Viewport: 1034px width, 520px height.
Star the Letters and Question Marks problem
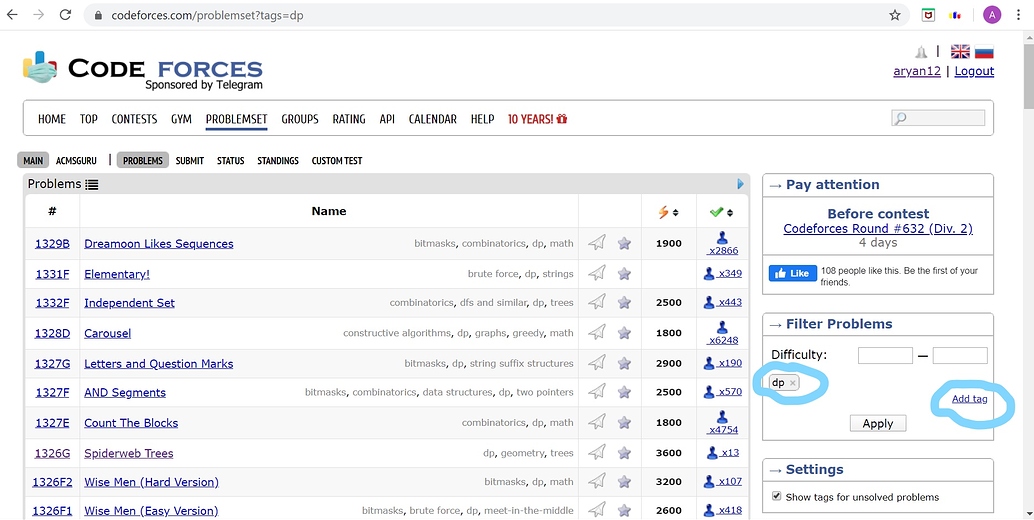624,363
